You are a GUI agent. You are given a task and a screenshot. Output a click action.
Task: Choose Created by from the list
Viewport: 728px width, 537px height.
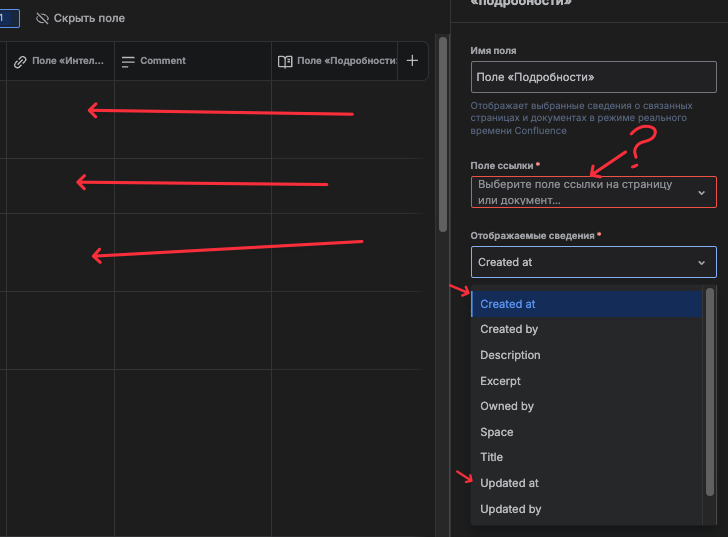pos(587,329)
